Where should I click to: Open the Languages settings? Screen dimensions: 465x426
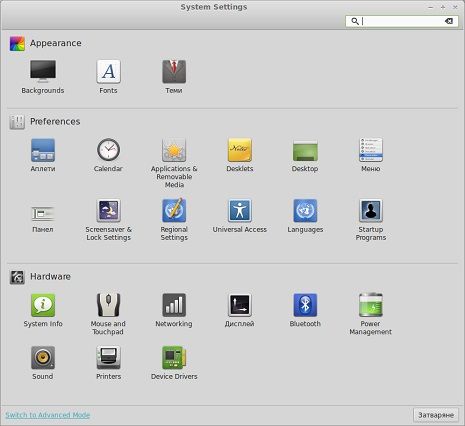click(x=305, y=210)
